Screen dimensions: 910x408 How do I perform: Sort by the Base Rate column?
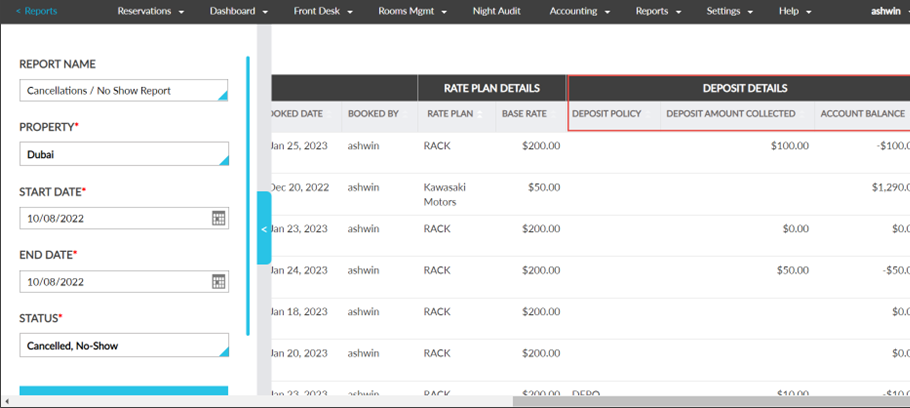click(530, 114)
